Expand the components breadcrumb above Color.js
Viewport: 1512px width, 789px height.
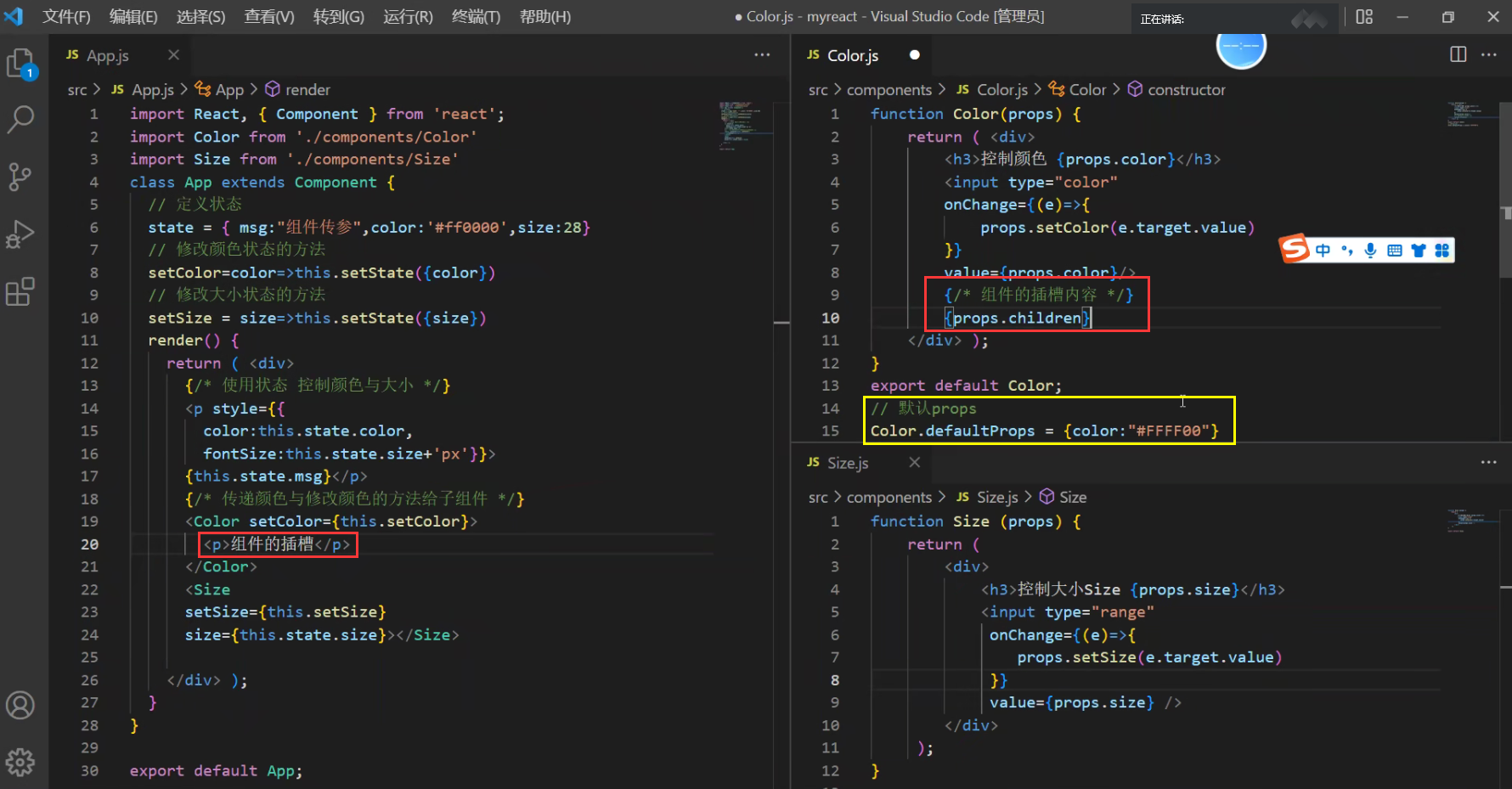coord(889,90)
